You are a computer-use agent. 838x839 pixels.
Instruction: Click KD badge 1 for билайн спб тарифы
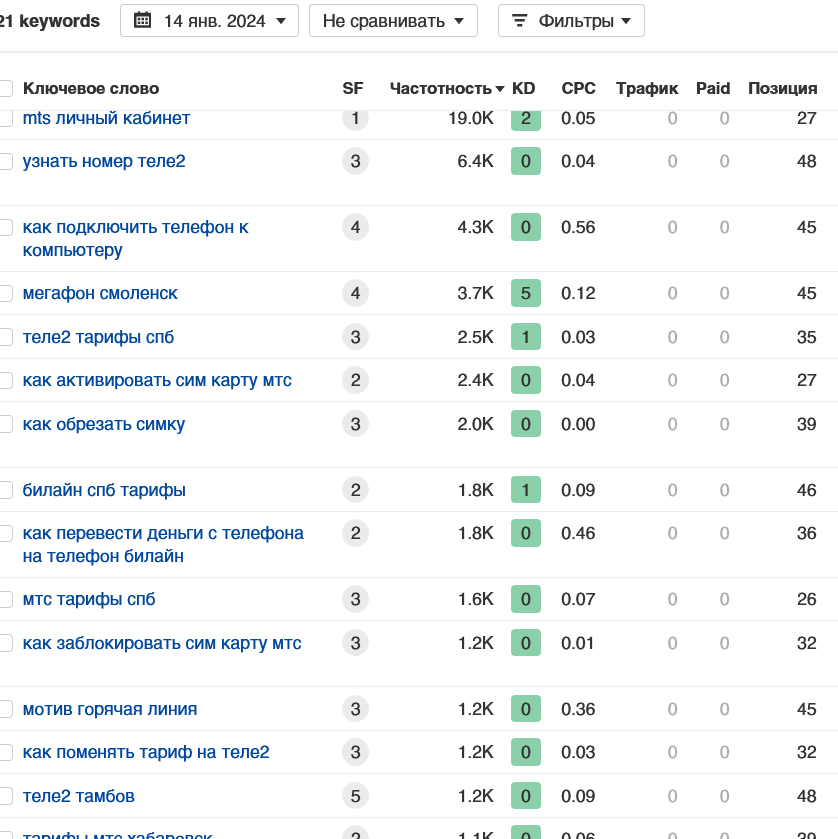[x=526, y=490]
